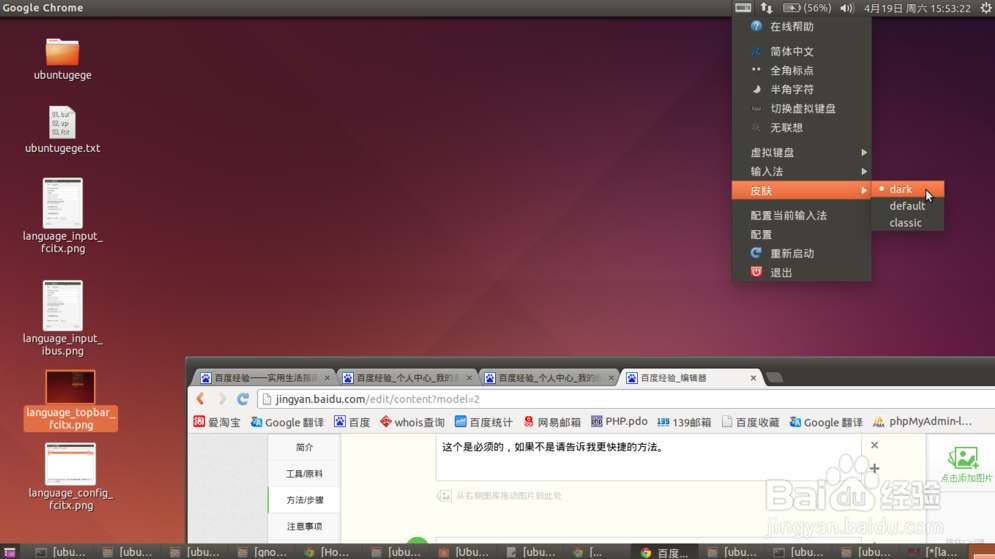Select the classic skin option
995x559 pixels.
tap(907, 223)
